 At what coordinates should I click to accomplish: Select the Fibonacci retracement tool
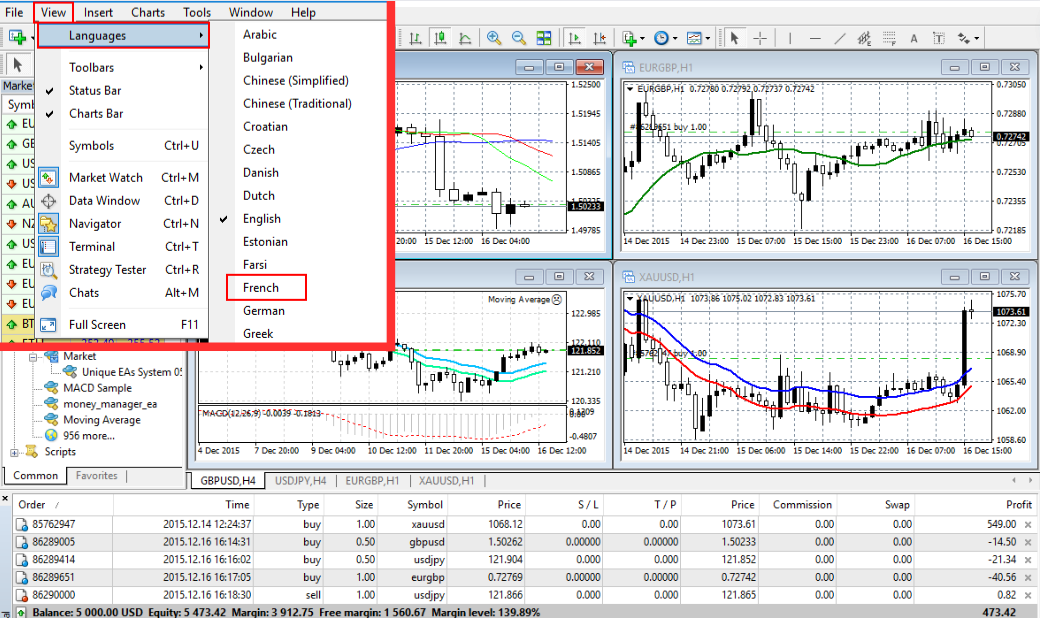889,38
